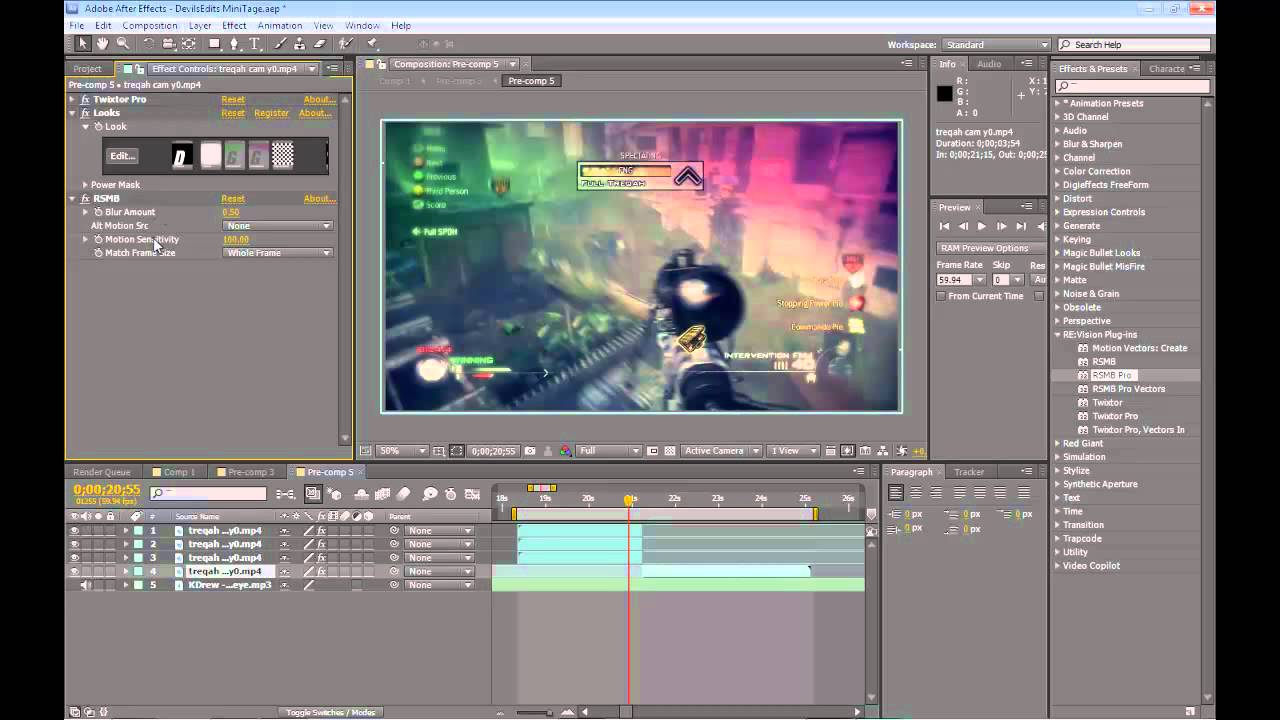Select the Hand tool
The width and height of the screenshot is (1280, 720).
coord(102,44)
